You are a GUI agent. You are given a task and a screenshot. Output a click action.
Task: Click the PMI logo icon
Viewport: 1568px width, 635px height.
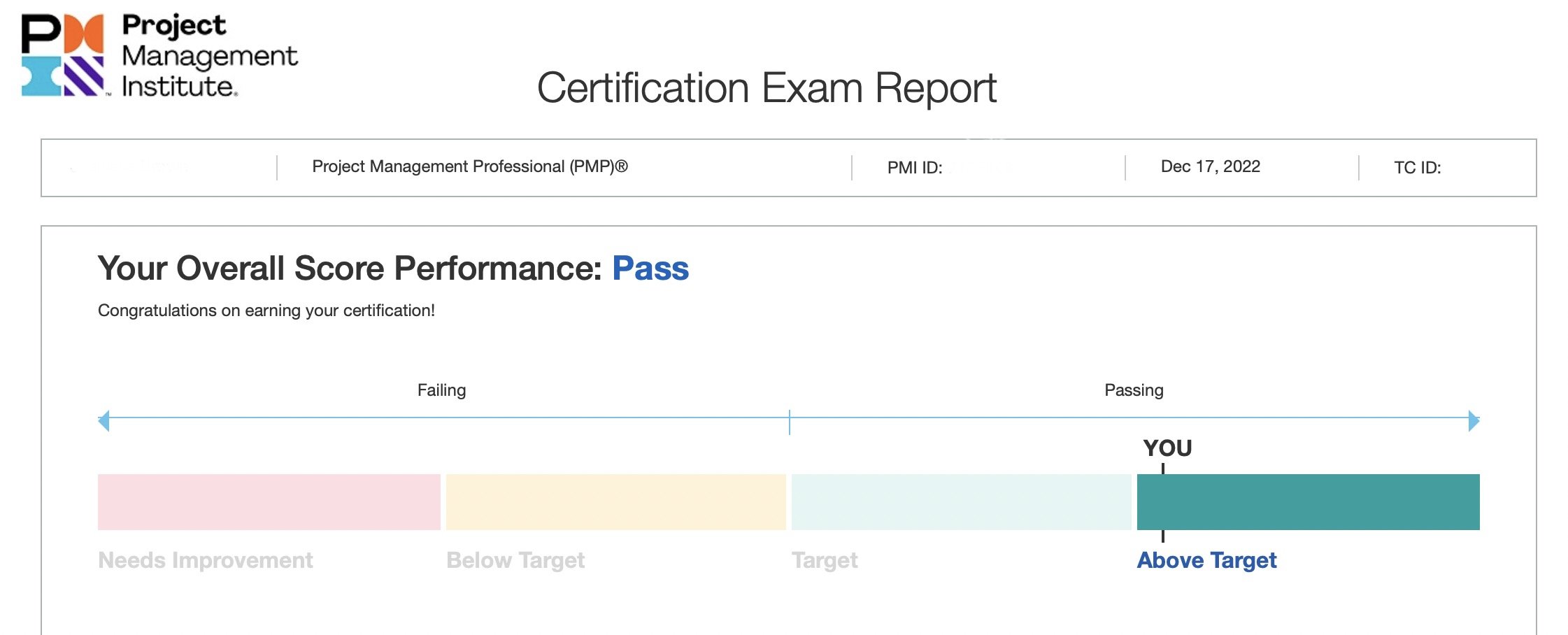63,55
